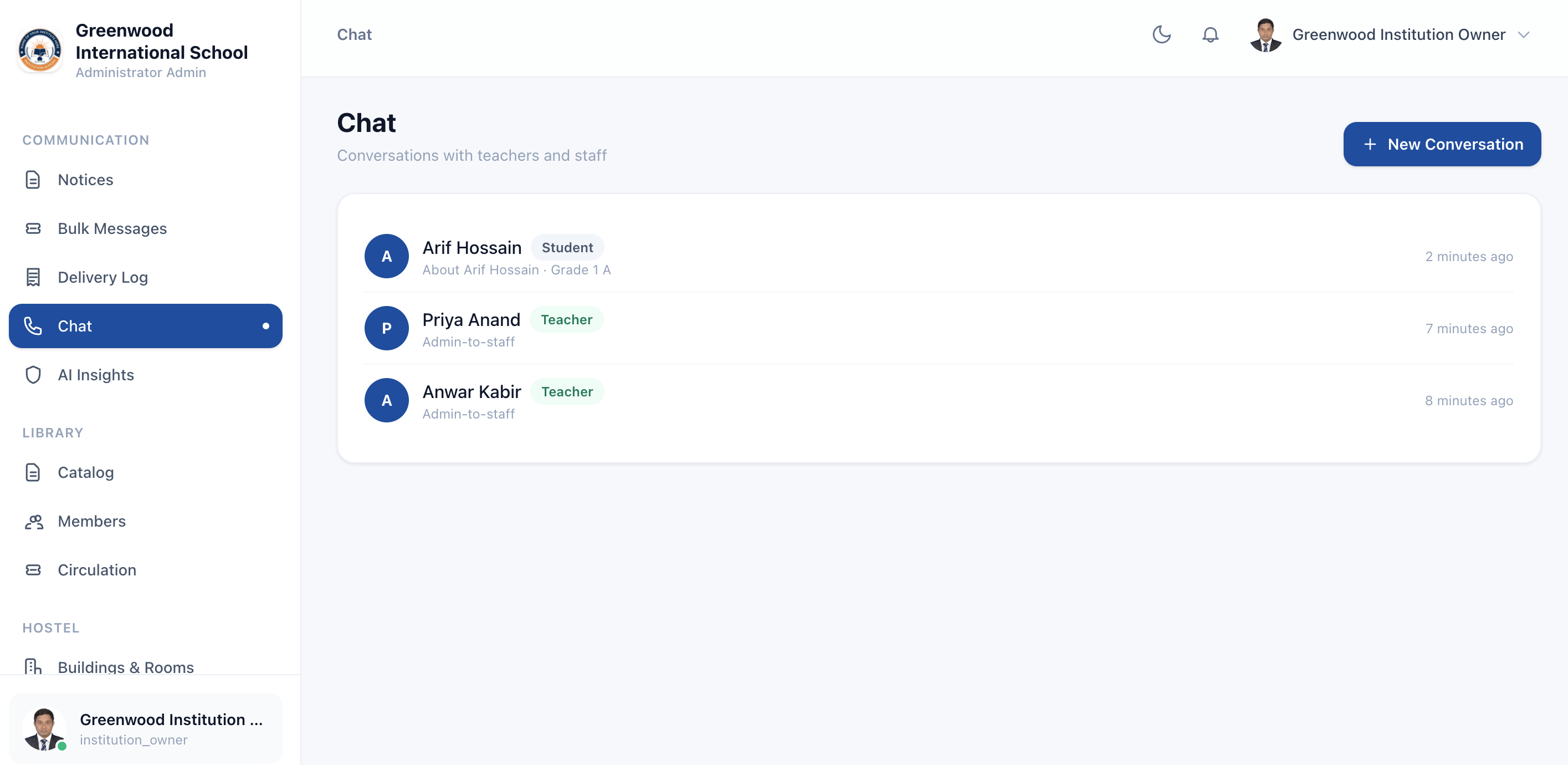Expand the Greenwood Institution Owner dropdown chevron
This screenshot has width=1568, height=765.
1524,35
